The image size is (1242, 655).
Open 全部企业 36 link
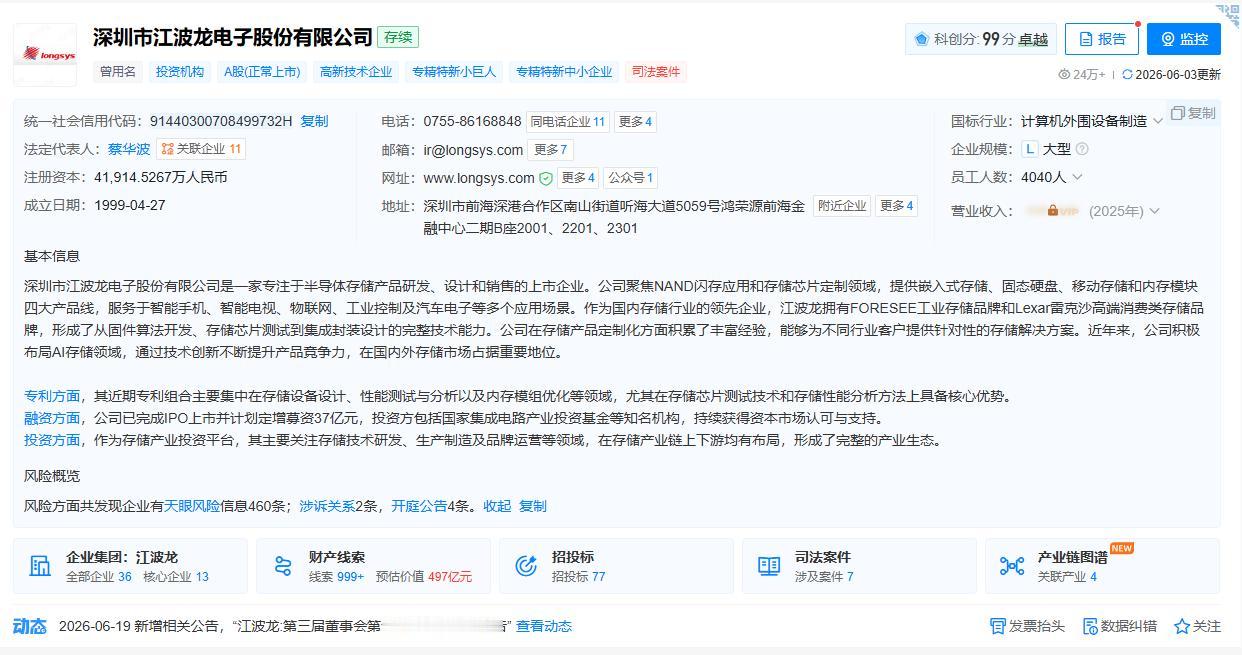pyautogui.click(x=98, y=577)
